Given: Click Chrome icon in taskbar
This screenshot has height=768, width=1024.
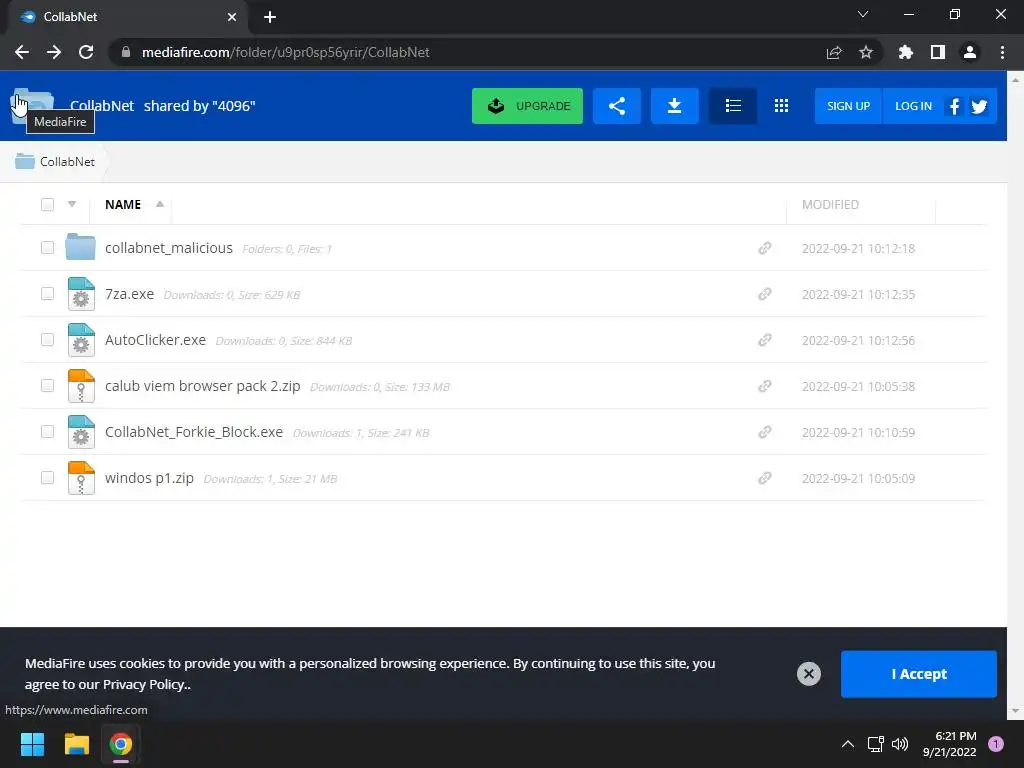Looking at the screenshot, I should (x=121, y=744).
